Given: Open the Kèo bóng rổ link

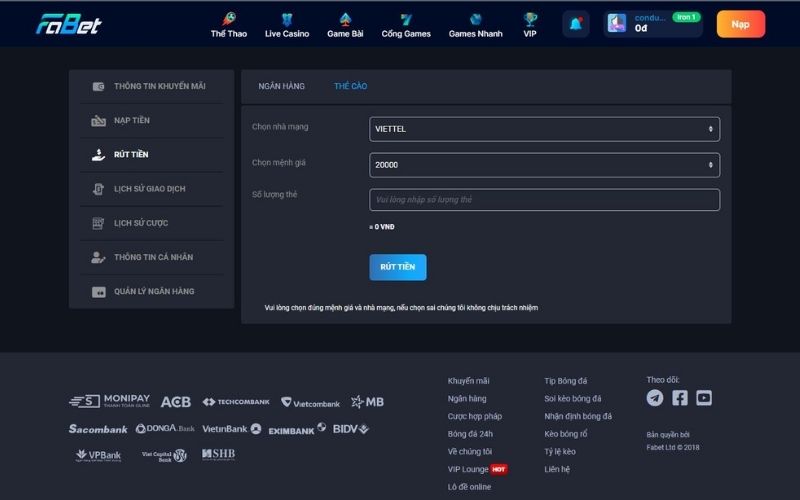Looking at the screenshot, I should click(x=565, y=434).
